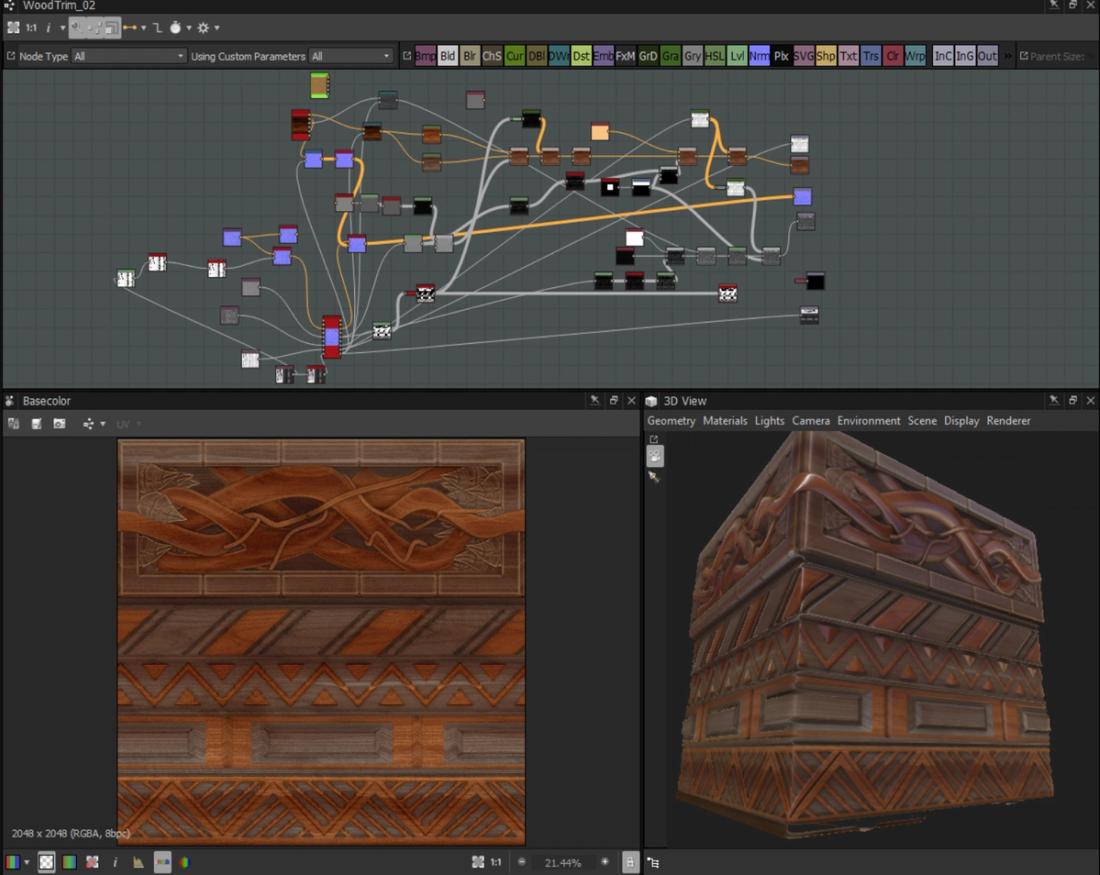Viewport: 1100px width, 875px height.
Task: Open the Node Type filter dropdown
Action: pyautogui.click(x=129, y=57)
